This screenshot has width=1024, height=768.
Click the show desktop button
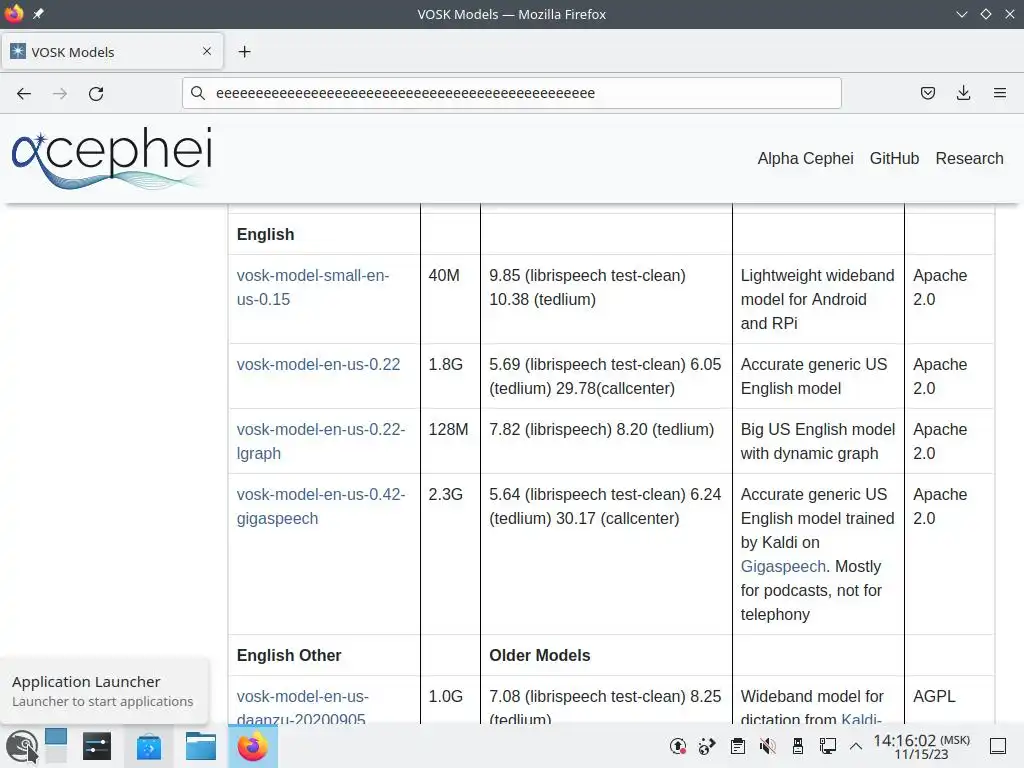tap(998, 746)
